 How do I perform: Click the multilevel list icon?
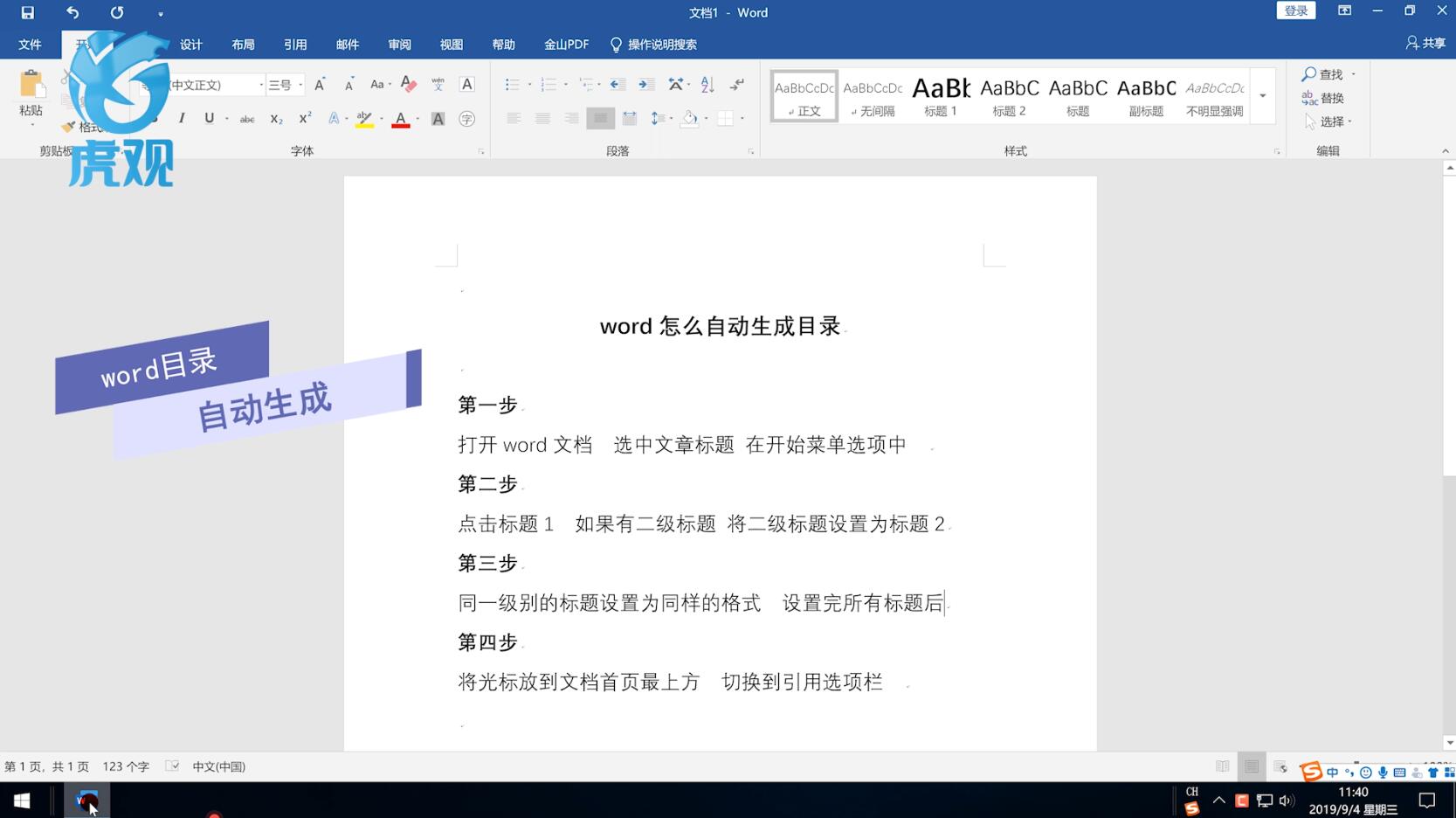(x=586, y=85)
